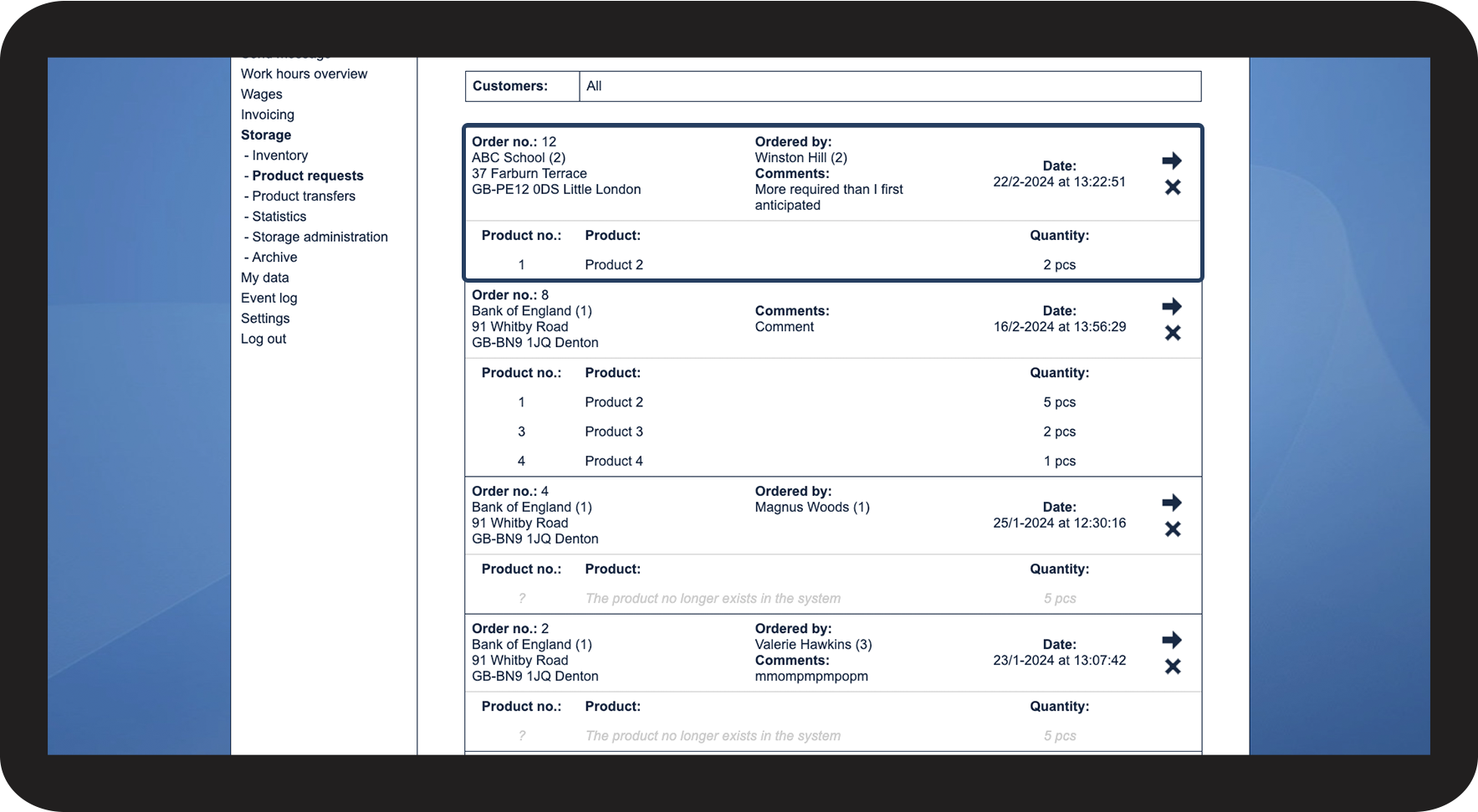1478x812 pixels.
Task: Click 'Magnus Woods (1)' orderer name
Action: 812,508
